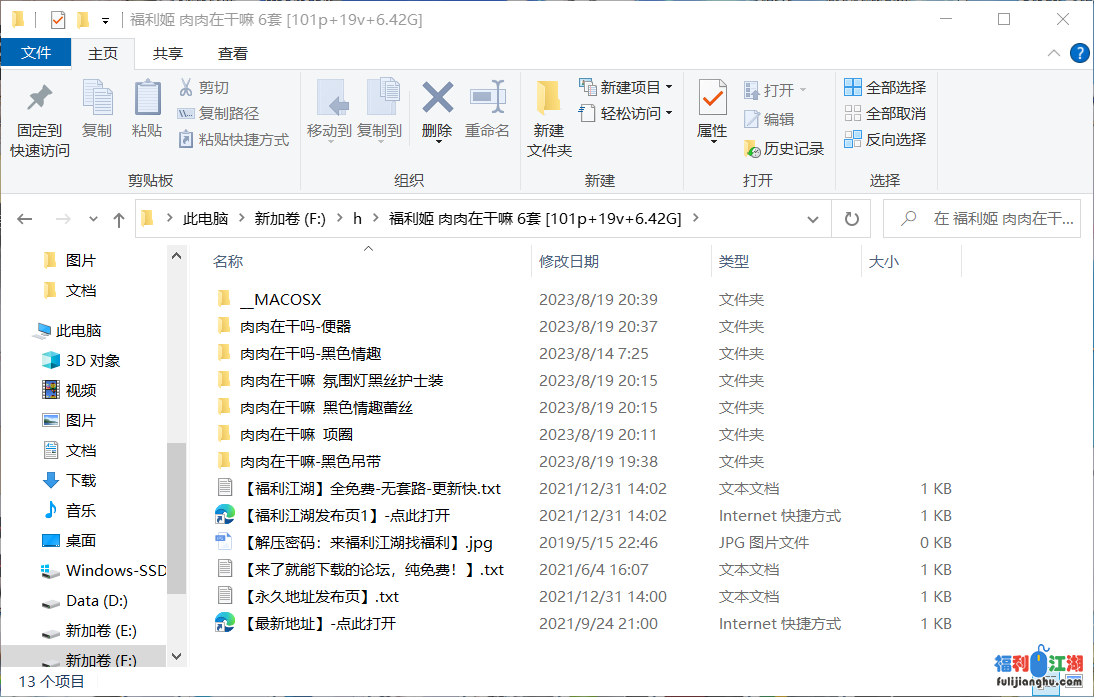The image size is (1094, 697).
Task: Click the Rename (重命名) icon
Action: (487, 99)
